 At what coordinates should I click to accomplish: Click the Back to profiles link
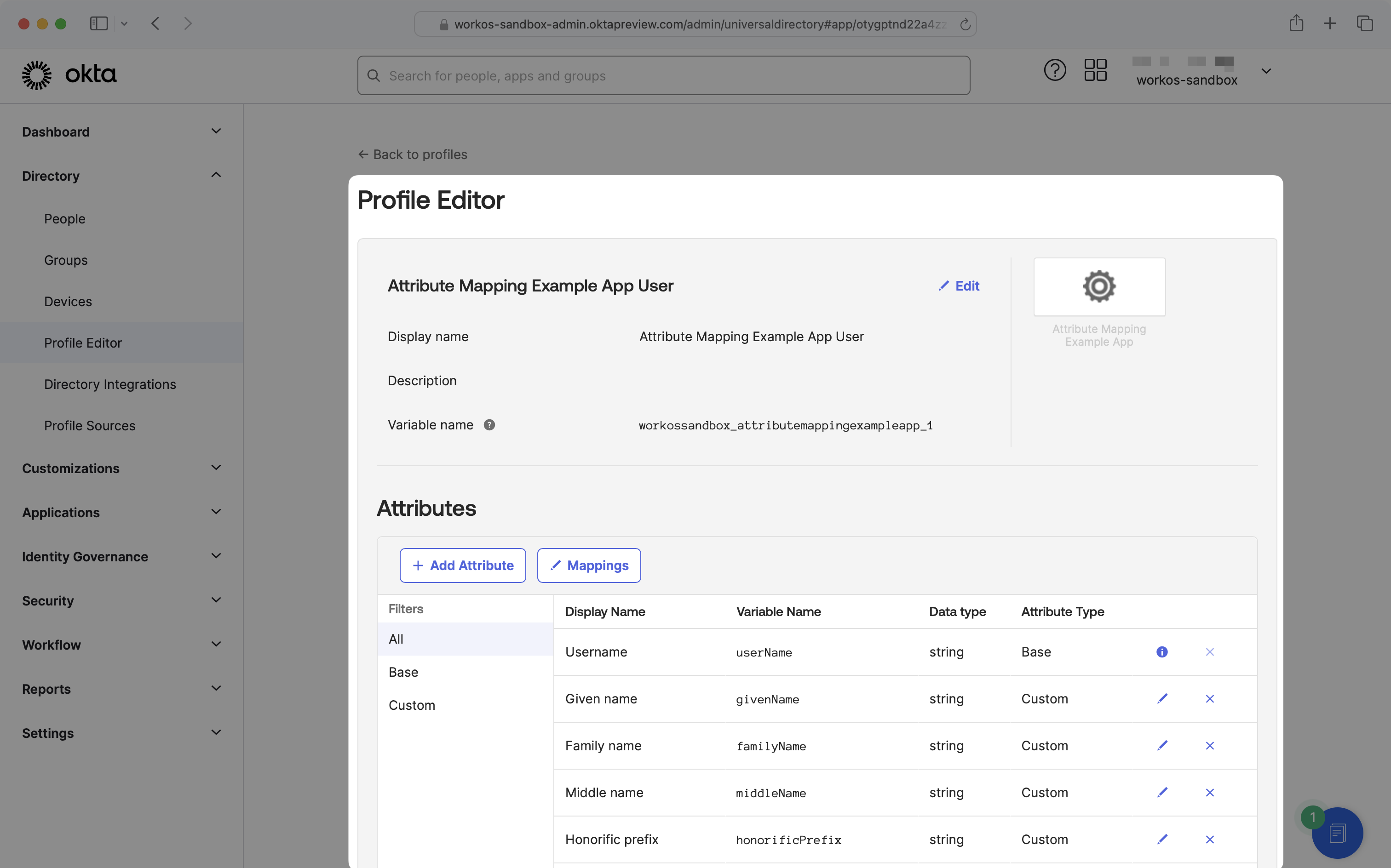point(413,154)
